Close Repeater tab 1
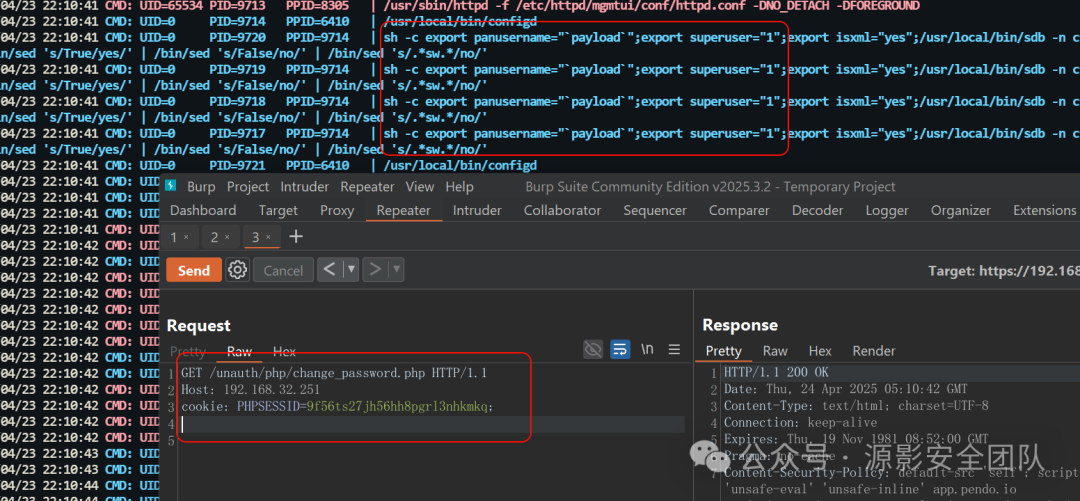This screenshot has width=1080, height=501. pos(186,238)
